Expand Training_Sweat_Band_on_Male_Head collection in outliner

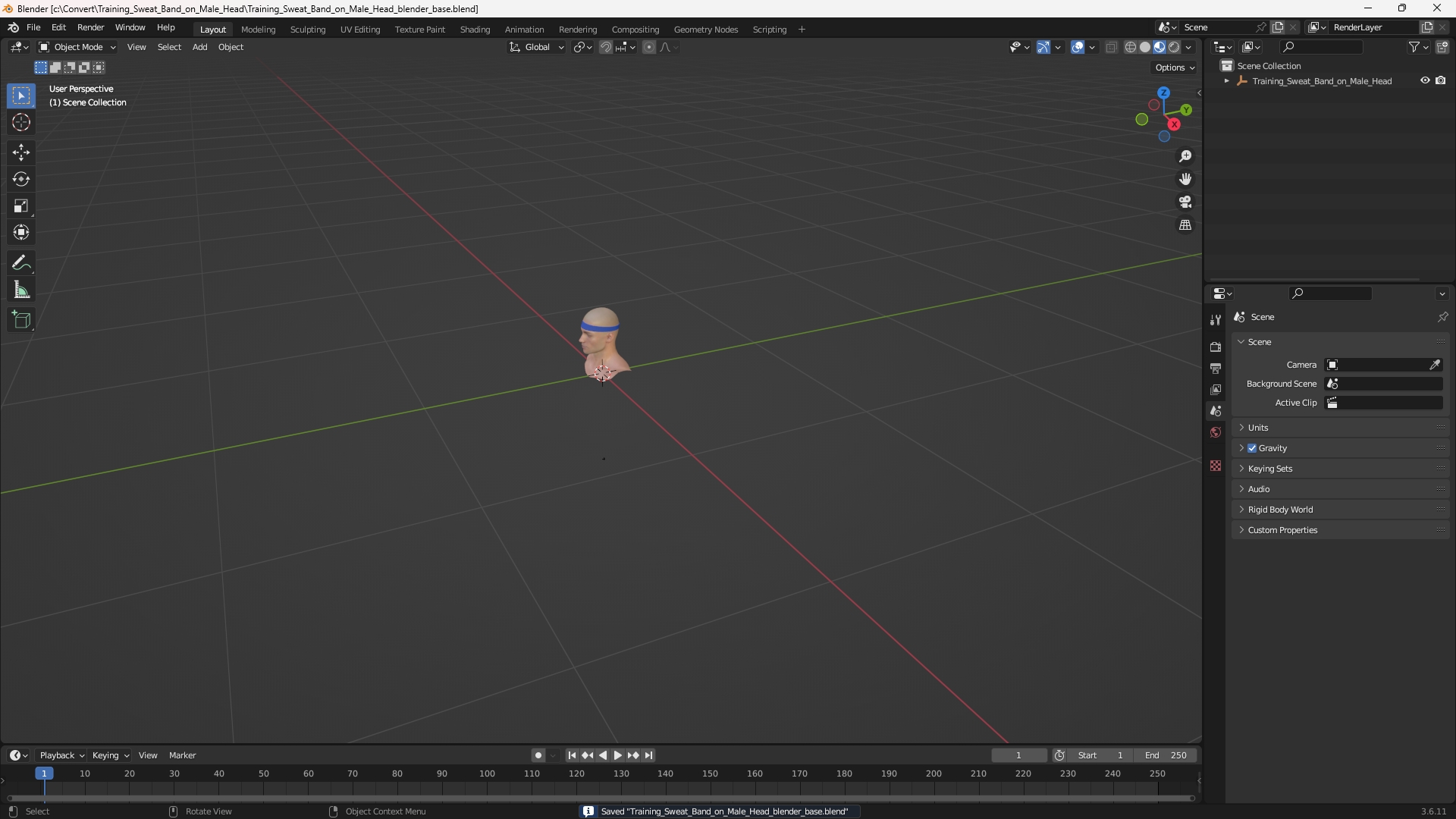1227,81
